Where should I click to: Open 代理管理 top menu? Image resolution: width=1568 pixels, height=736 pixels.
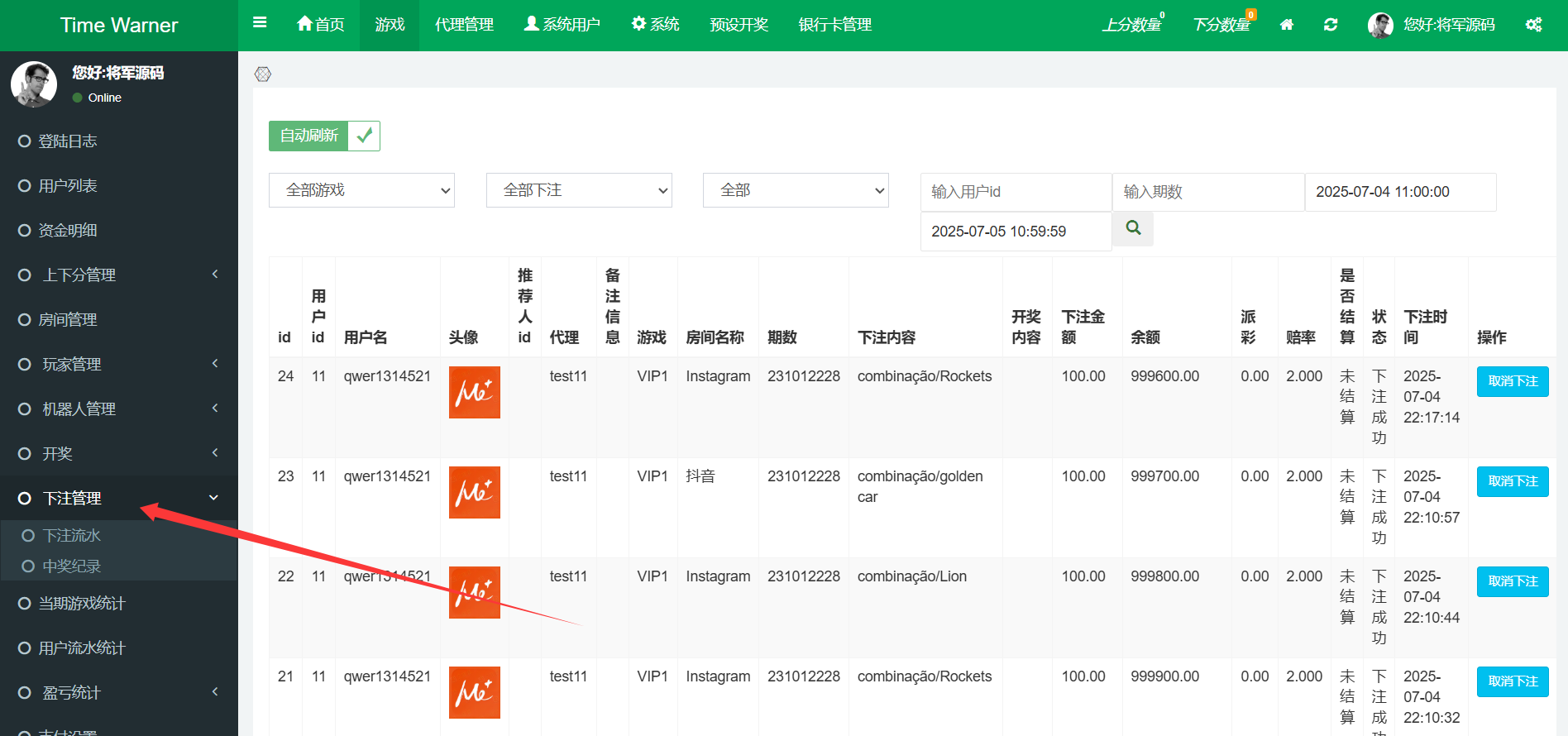[x=464, y=25]
